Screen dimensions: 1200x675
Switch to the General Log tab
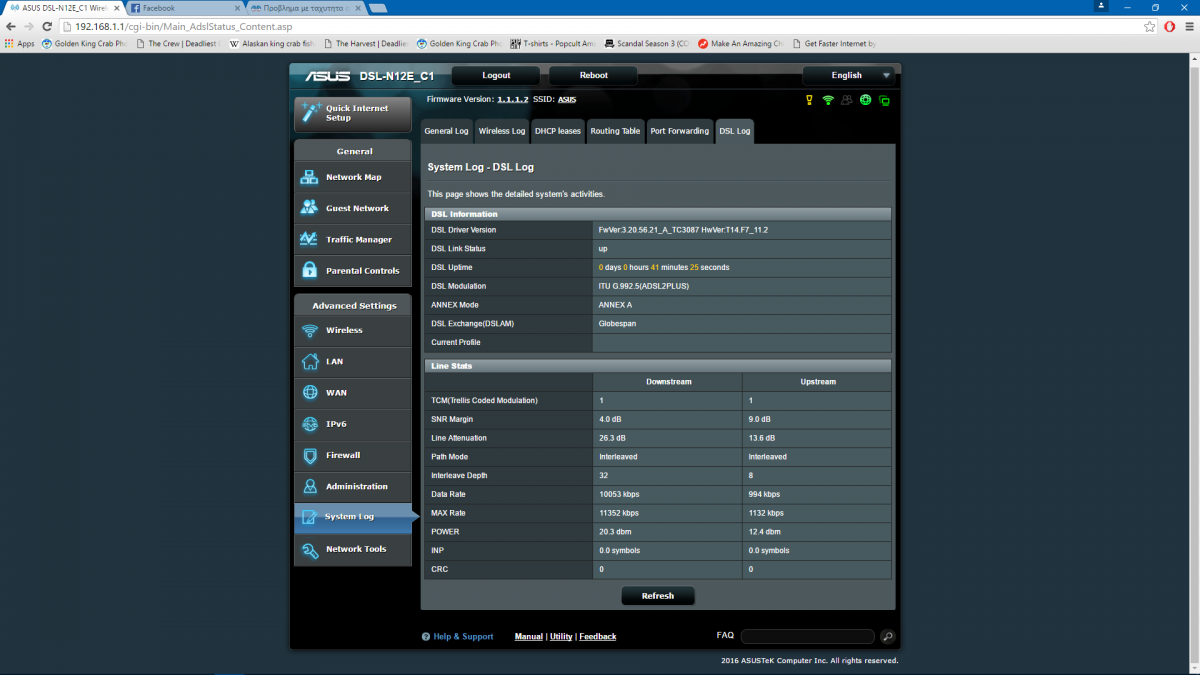[x=446, y=131]
